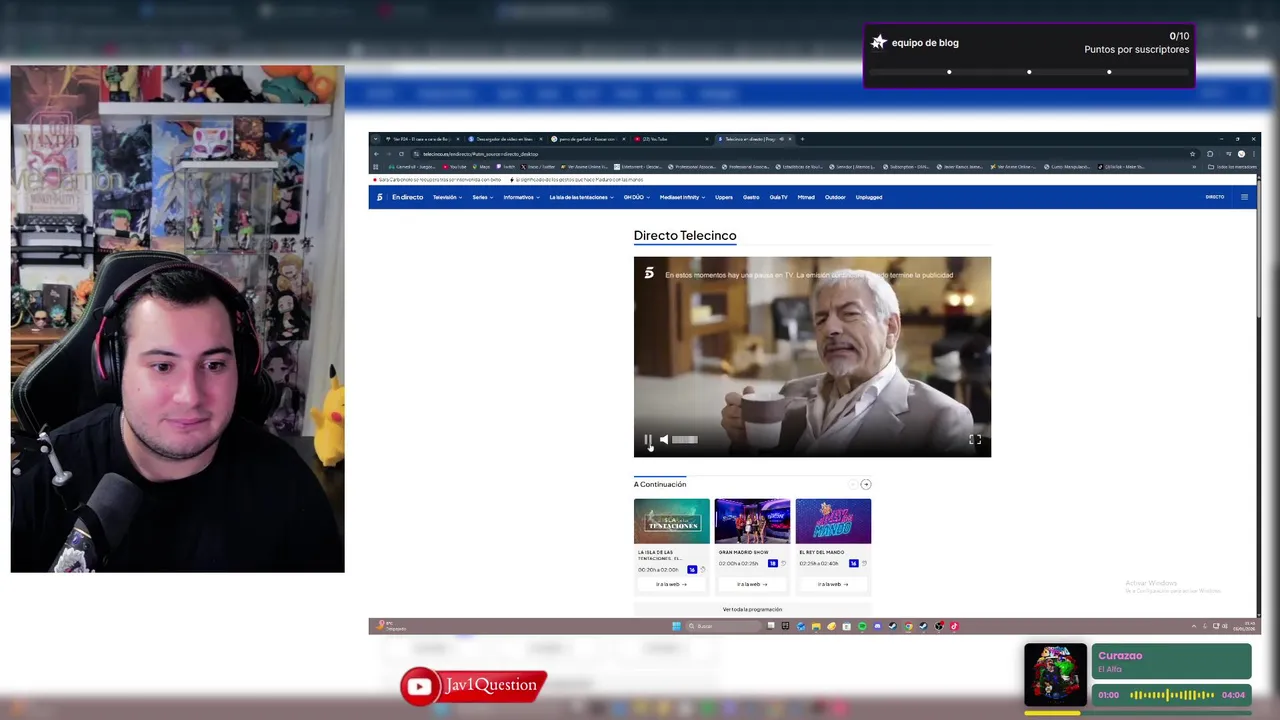The width and height of the screenshot is (1280, 720).
Task: Click Ir a la web under La Isla de las Tentaciones
Action: [671, 584]
